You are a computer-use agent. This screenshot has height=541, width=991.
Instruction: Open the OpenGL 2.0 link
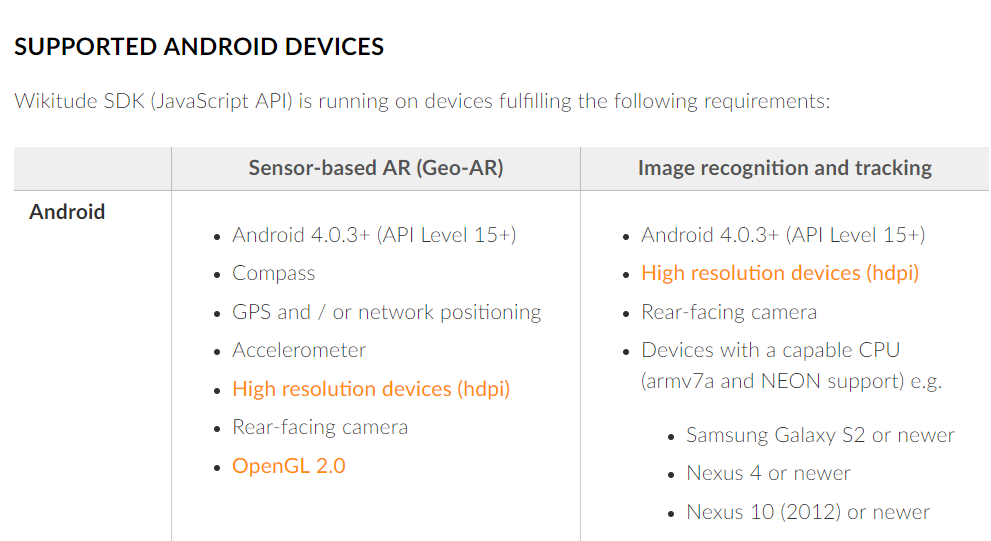[x=289, y=466]
